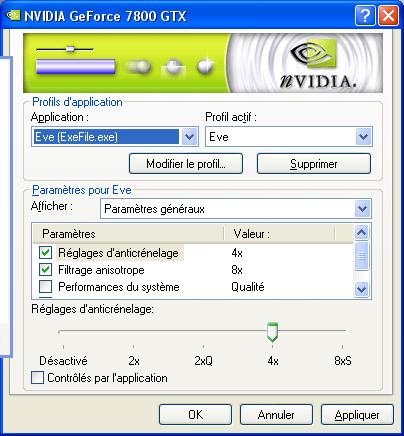Open the Profil actif dropdown
Viewport: 404px width, 436px height.
(x=363, y=136)
